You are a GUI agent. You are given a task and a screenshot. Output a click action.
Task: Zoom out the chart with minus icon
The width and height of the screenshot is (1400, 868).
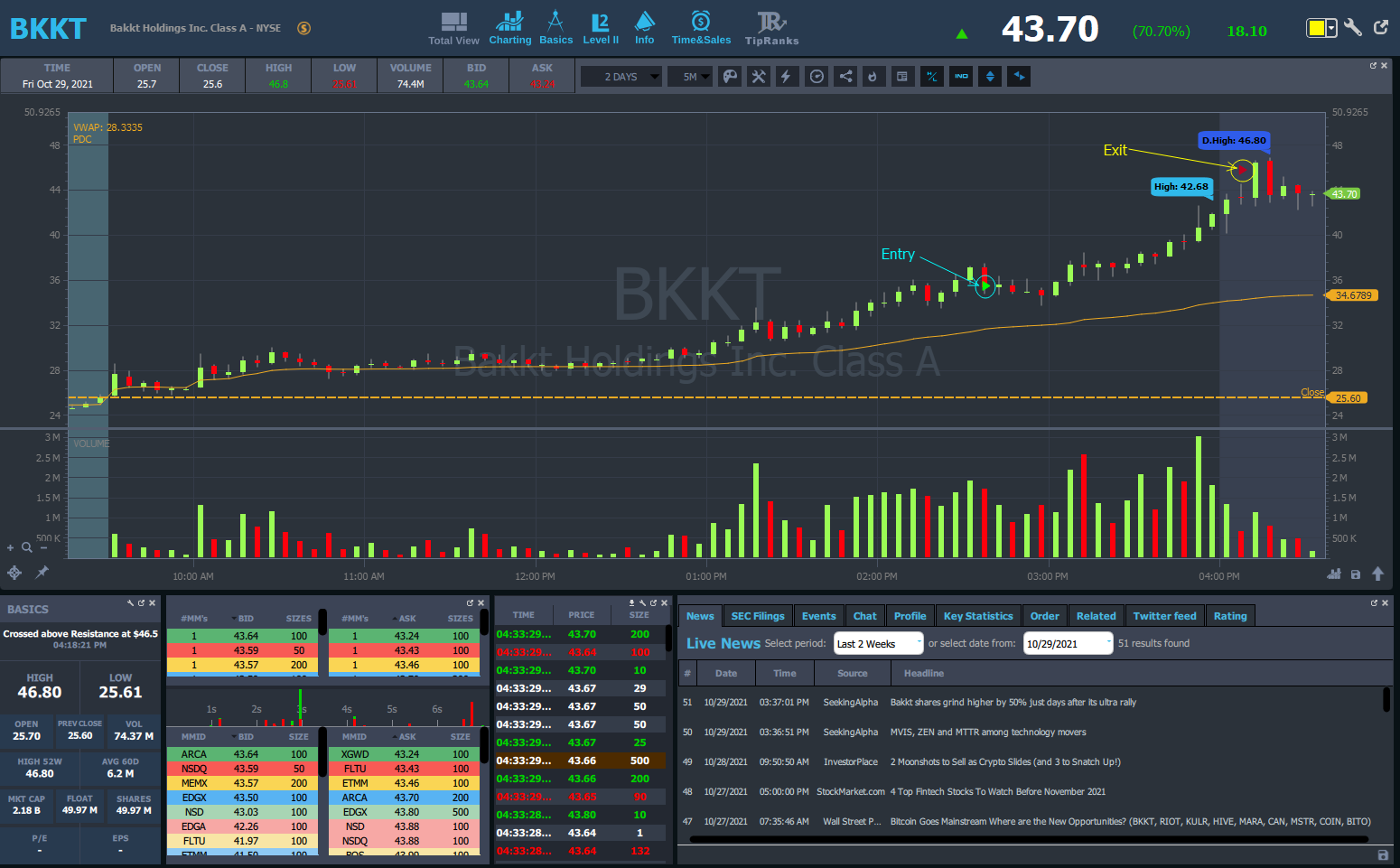(x=43, y=547)
